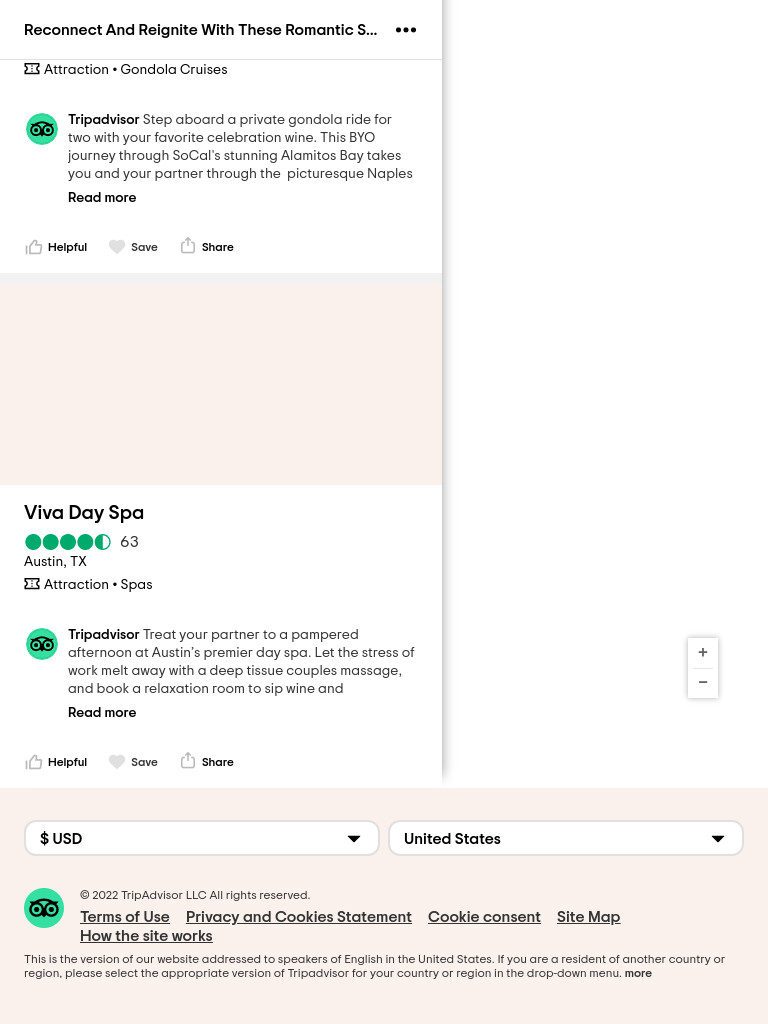This screenshot has width=768, height=1024.
Task: Save Viva Day Spa with heart icon
Action: point(133,762)
